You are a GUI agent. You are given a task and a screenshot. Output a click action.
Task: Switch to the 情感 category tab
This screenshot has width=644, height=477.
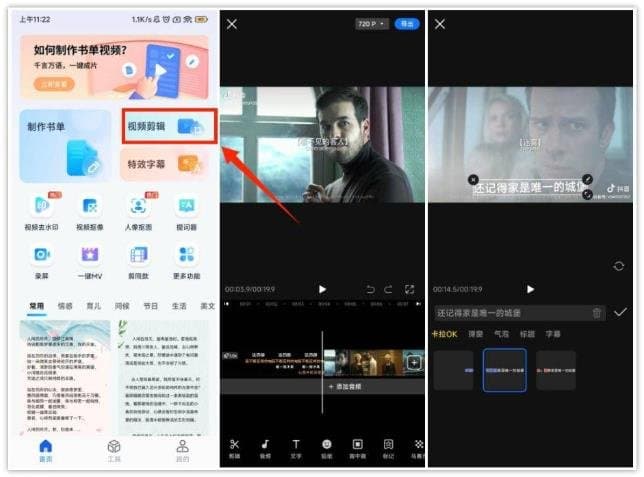(65, 306)
